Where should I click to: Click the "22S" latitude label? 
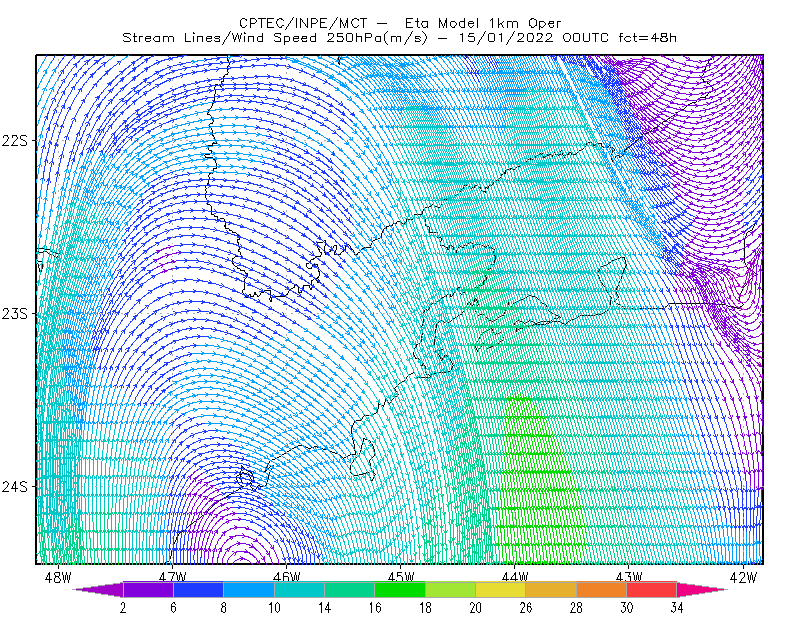click(x=14, y=140)
